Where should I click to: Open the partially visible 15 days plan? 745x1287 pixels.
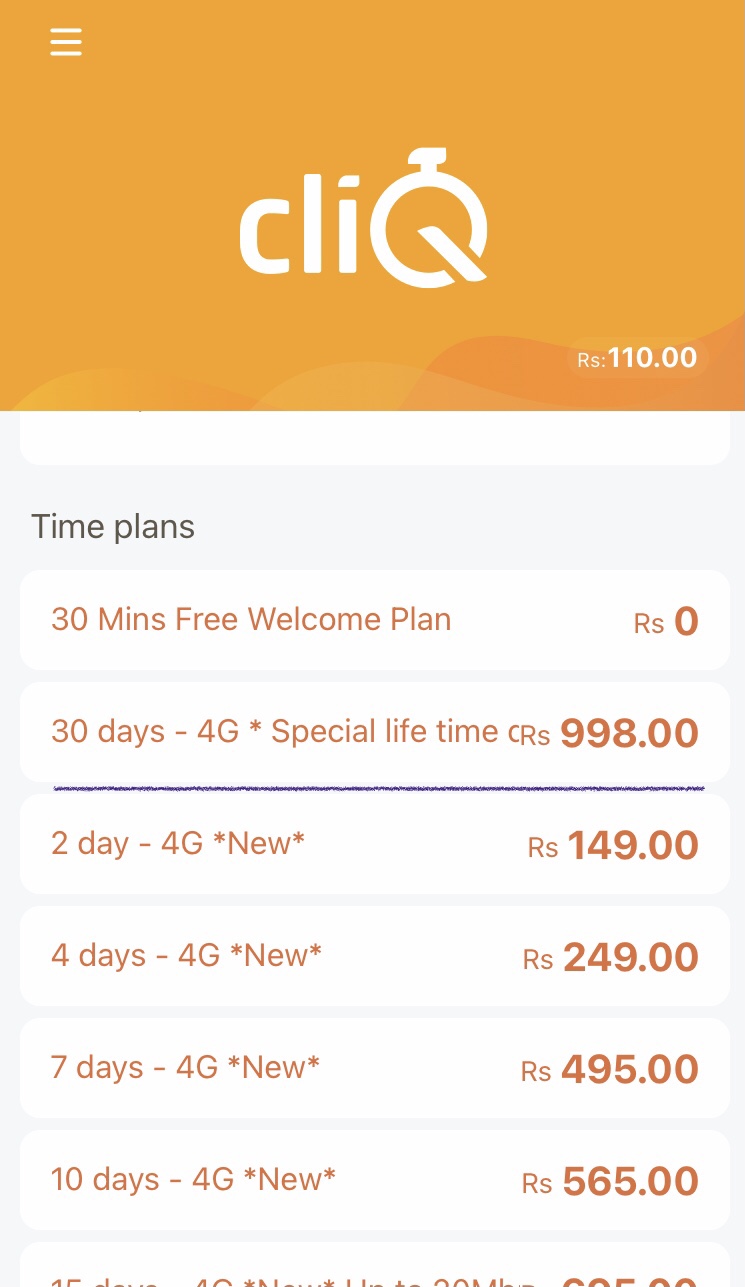click(x=375, y=1265)
